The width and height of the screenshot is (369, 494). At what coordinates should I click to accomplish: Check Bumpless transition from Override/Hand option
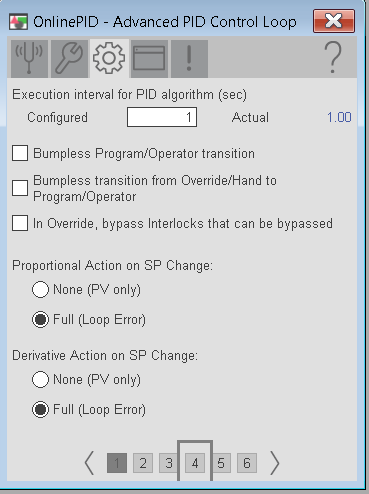(x=20, y=188)
